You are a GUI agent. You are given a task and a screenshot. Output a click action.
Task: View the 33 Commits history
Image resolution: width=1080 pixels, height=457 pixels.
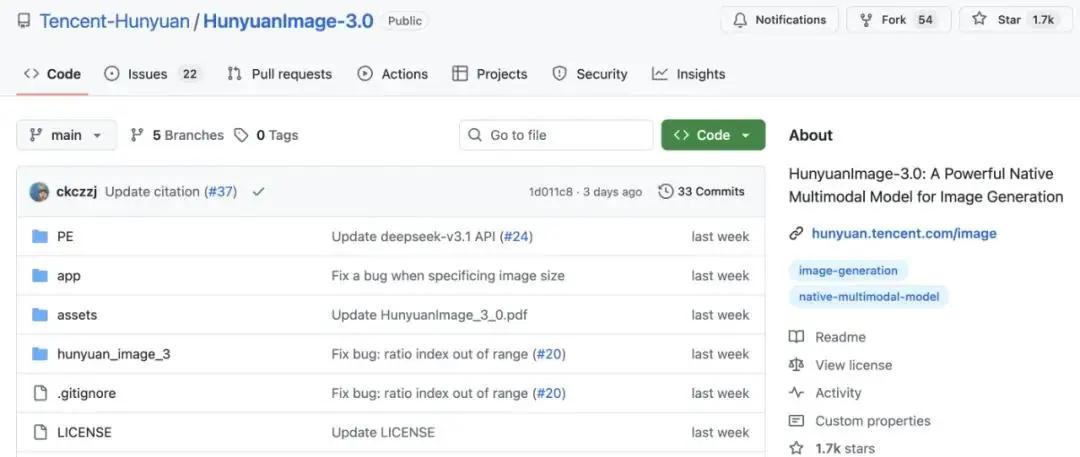pyautogui.click(x=701, y=192)
